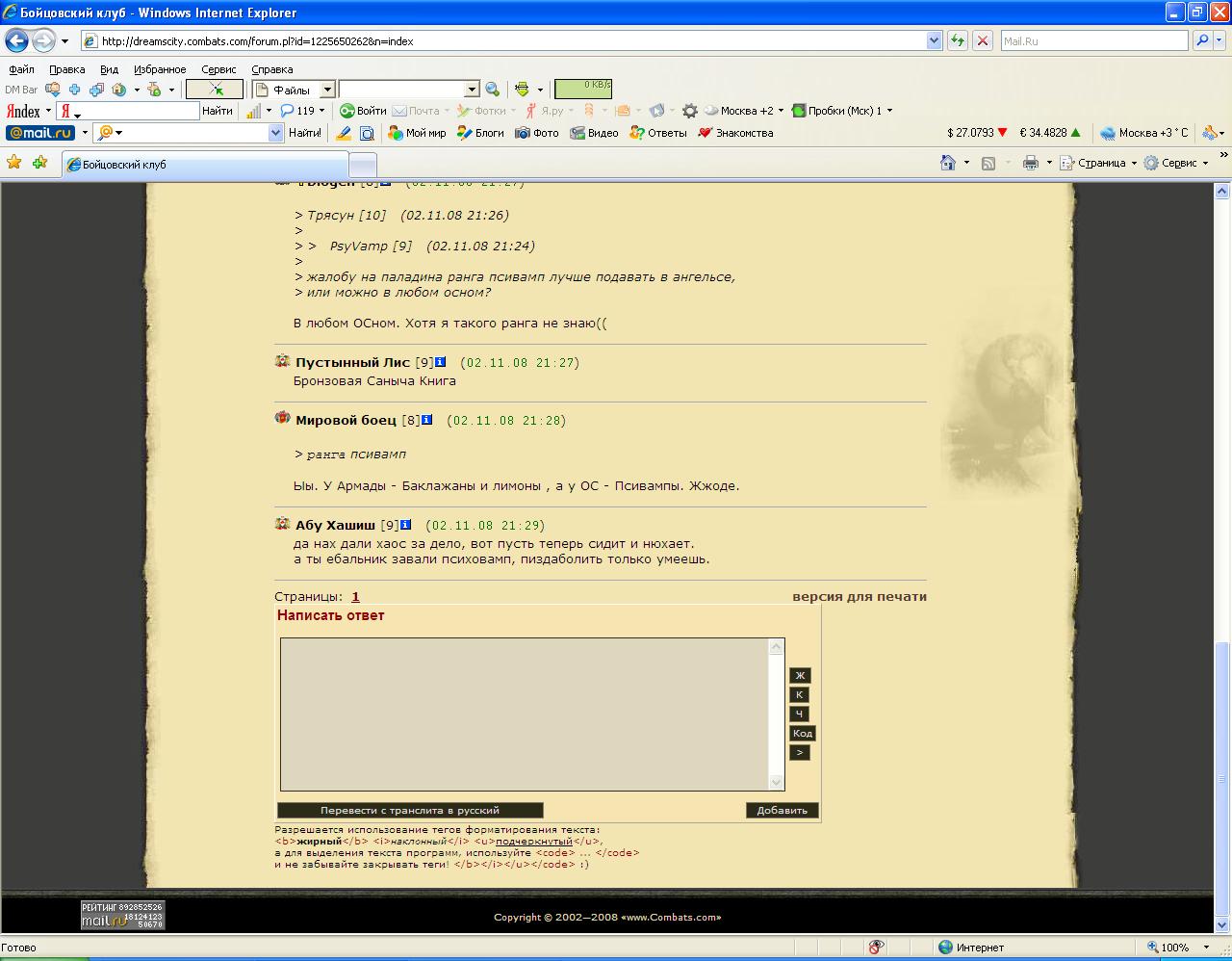The width and height of the screenshot is (1232, 961).
Task: Open Блоги on Mail.ru toolbar
Action: point(480,133)
